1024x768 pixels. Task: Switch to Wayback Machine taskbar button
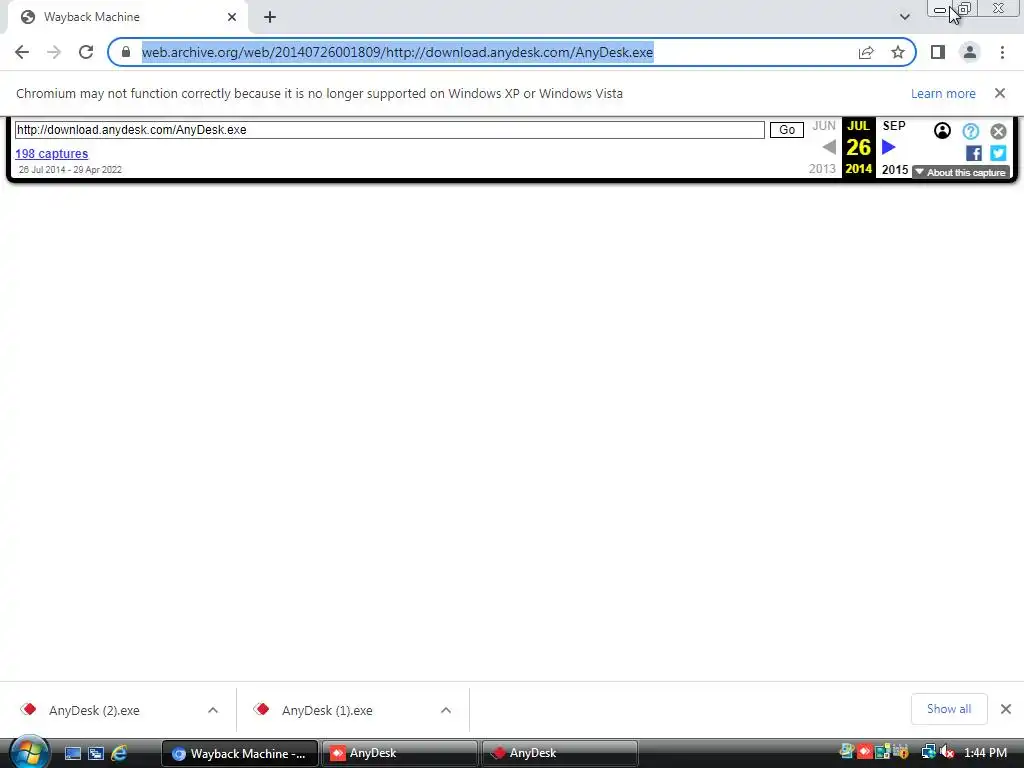tap(240, 754)
